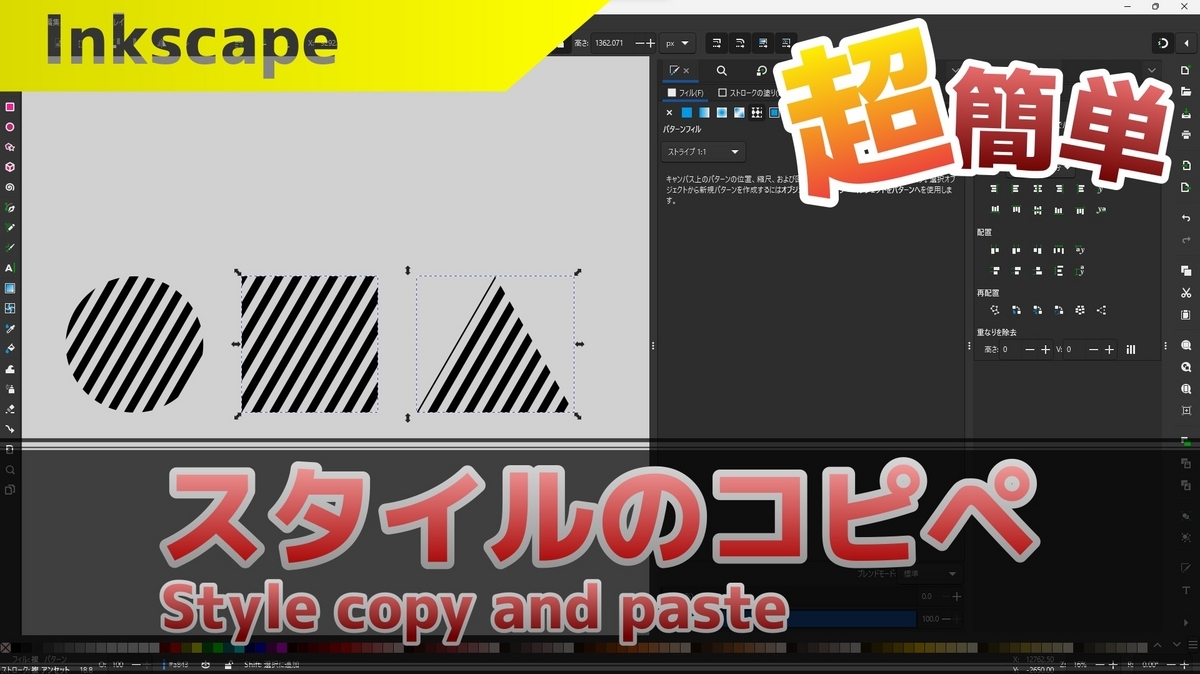Select the Text tool (A icon)

point(10,268)
